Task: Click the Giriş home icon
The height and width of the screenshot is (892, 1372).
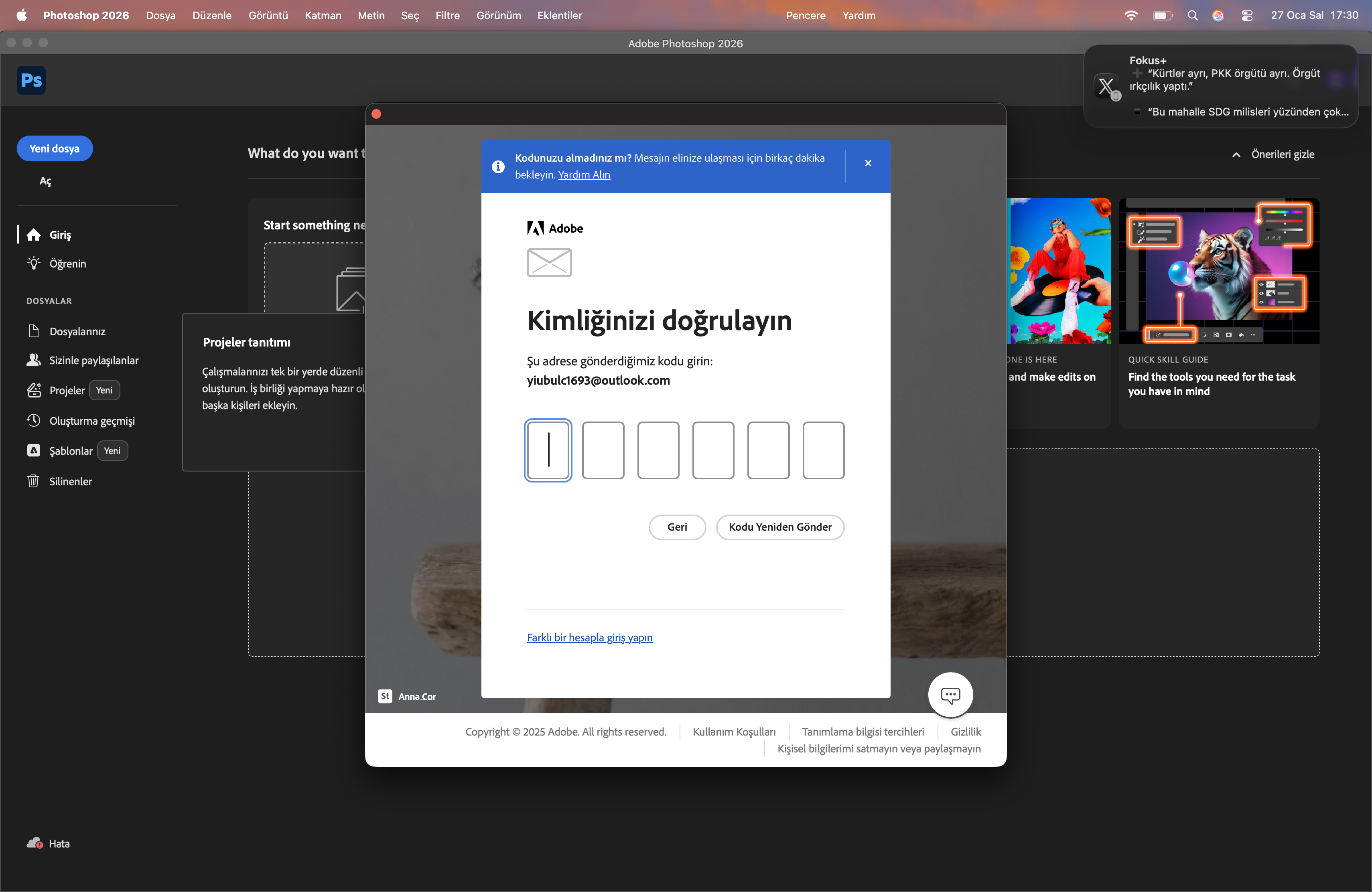Action: tap(34, 235)
